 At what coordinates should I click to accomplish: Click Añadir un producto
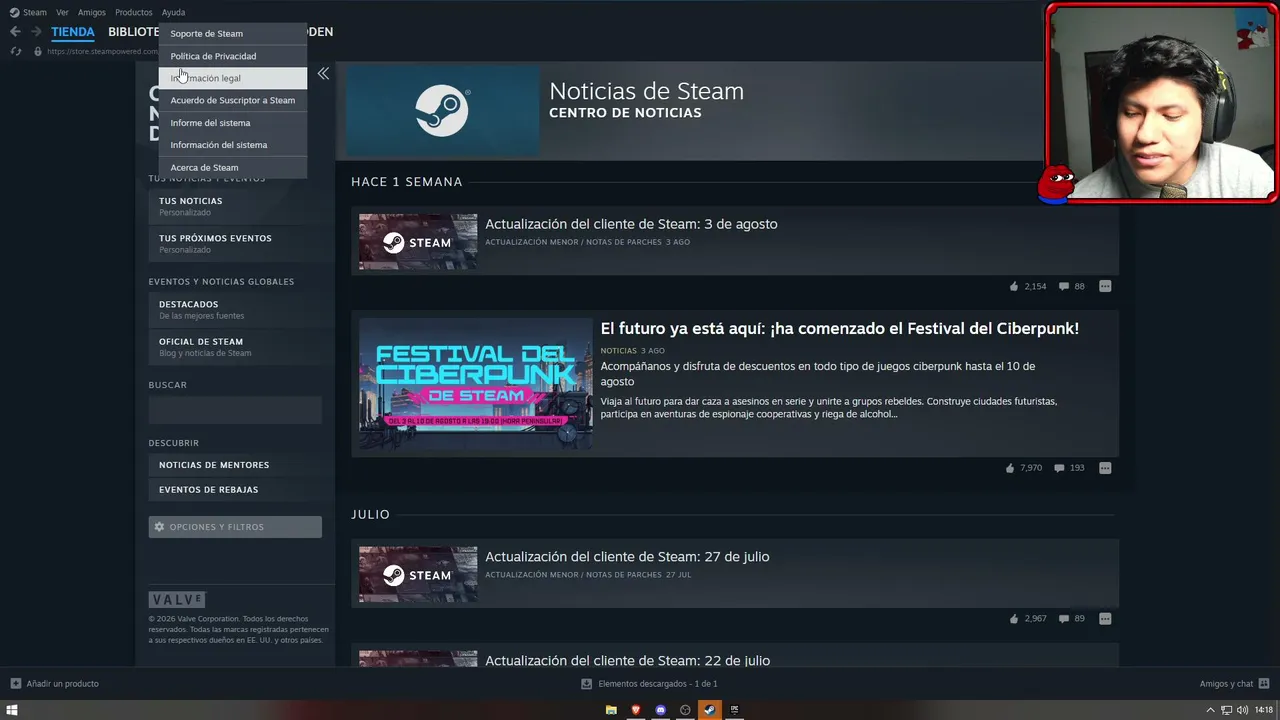pos(62,684)
